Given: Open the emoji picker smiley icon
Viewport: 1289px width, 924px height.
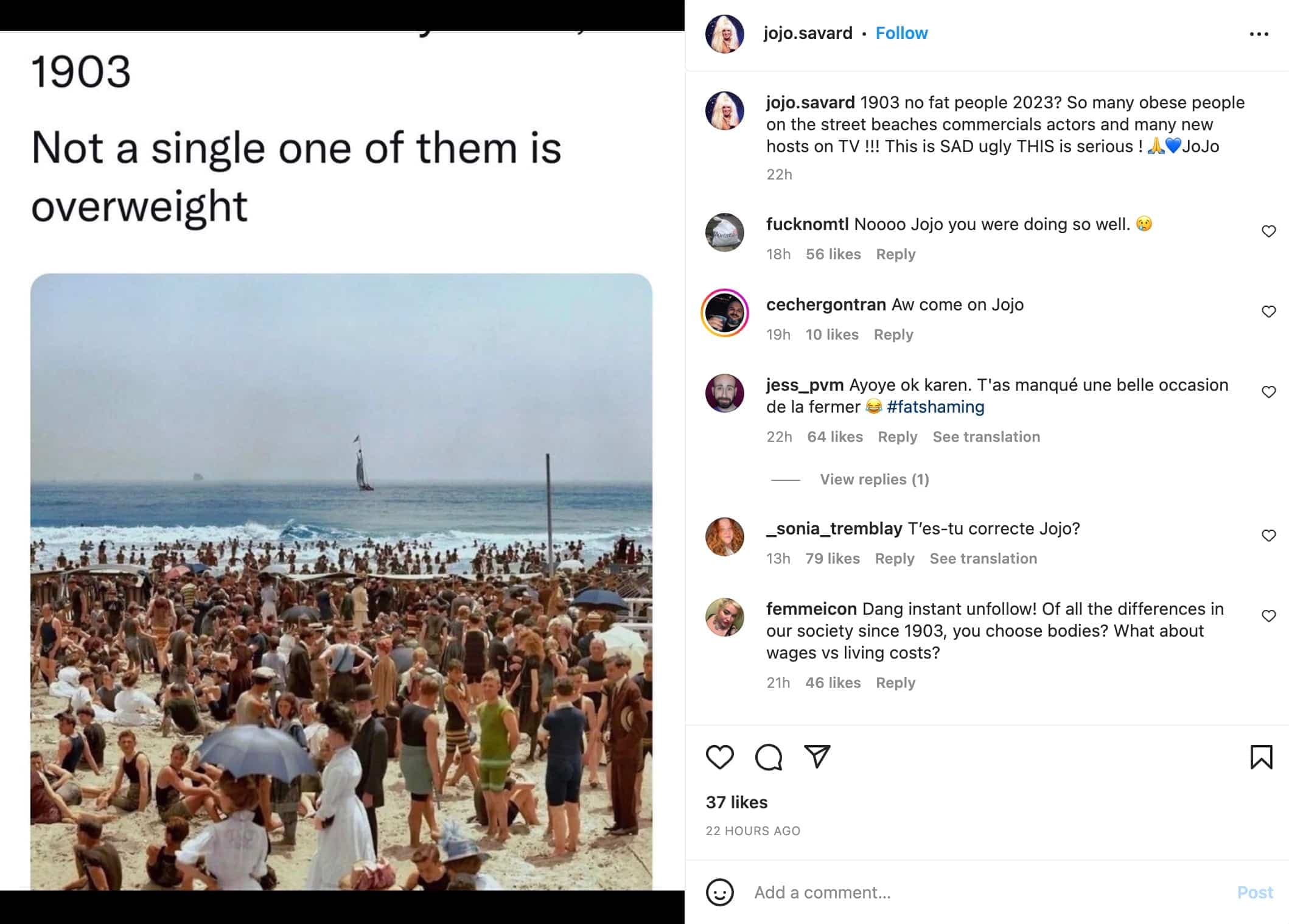Looking at the screenshot, I should [719, 892].
